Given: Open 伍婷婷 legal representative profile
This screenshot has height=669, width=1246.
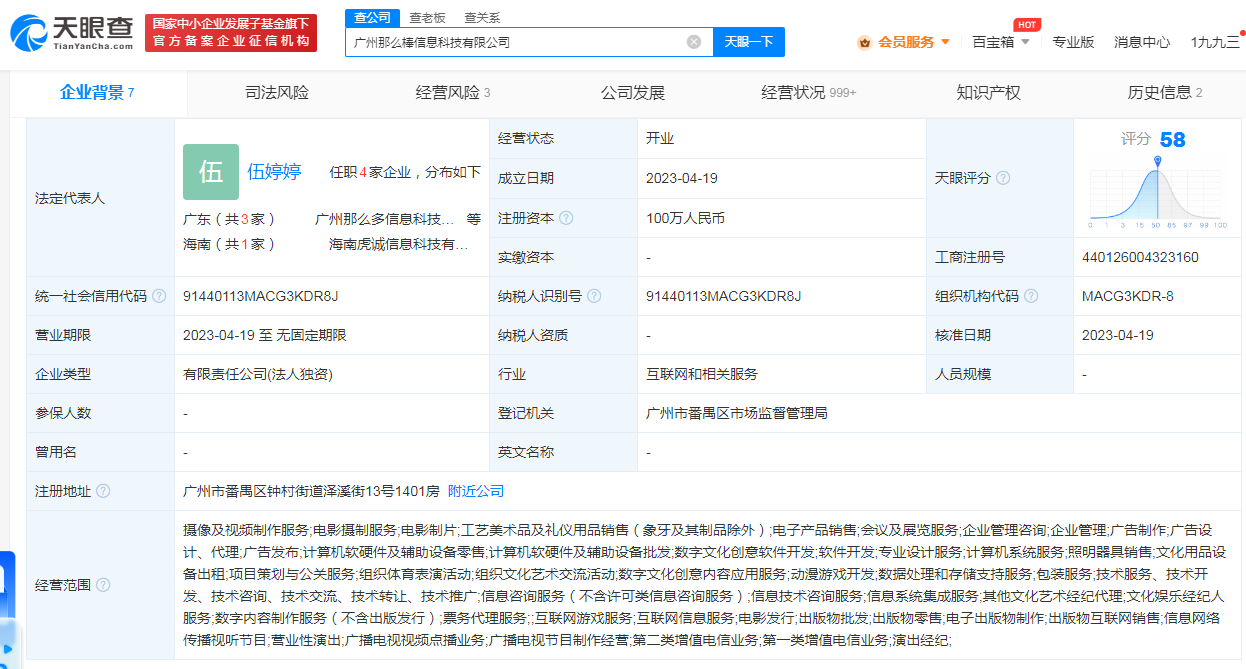Looking at the screenshot, I should [x=274, y=172].
